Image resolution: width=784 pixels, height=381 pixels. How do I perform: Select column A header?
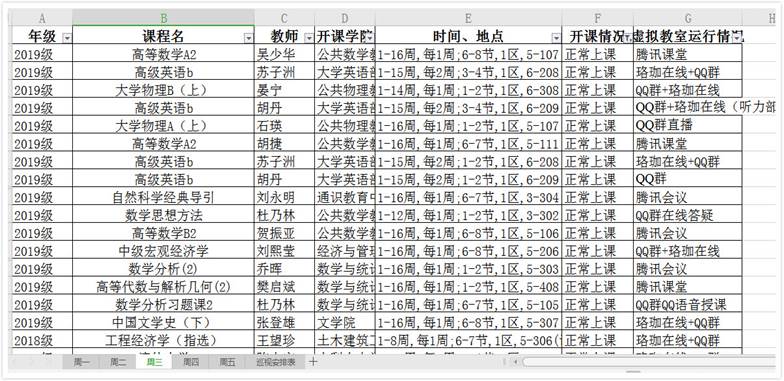[42, 18]
